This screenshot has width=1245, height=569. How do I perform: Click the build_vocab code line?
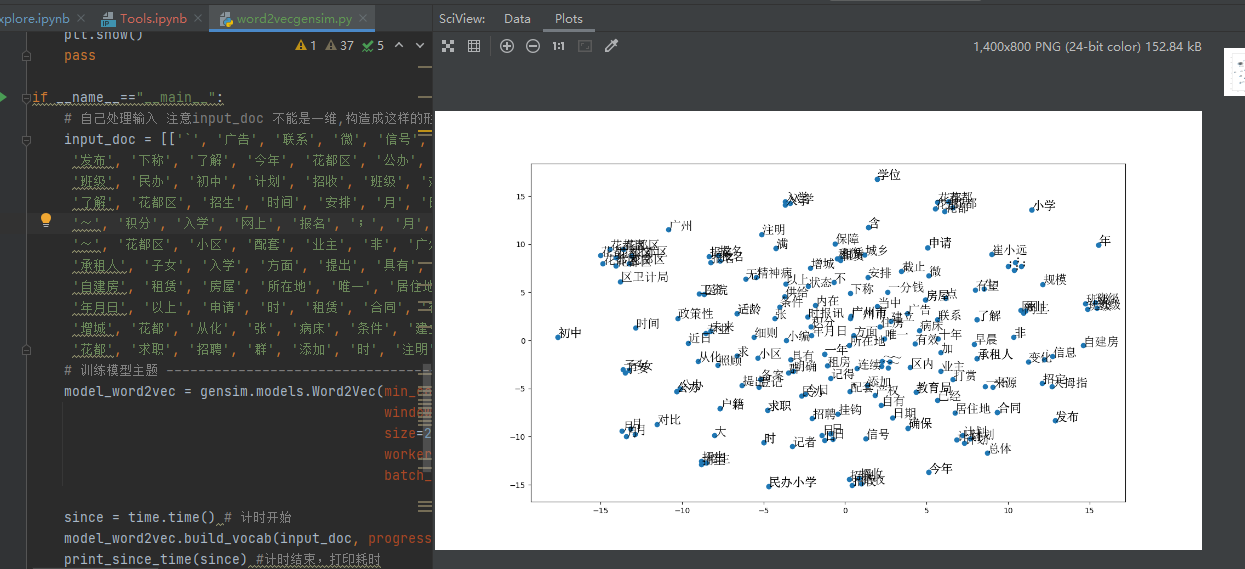click(x=247, y=538)
